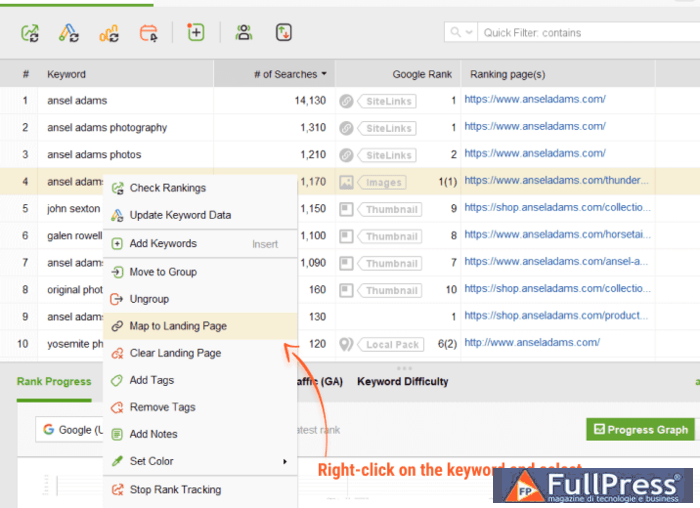Switch to the Rank Progress tab
The width and height of the screenshot is (700, 508).
point(54,382)
